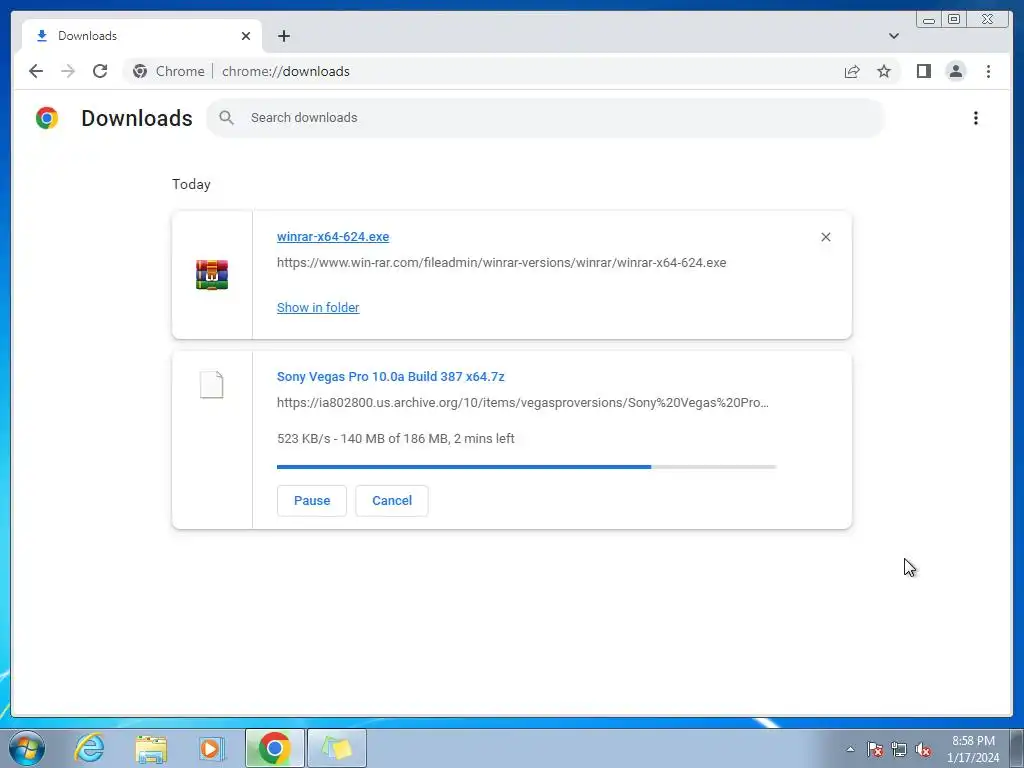Click the Chrome taskbar button
This screenshot has width=1024, height=768.
pyautogui.click(x=275, y=748)
